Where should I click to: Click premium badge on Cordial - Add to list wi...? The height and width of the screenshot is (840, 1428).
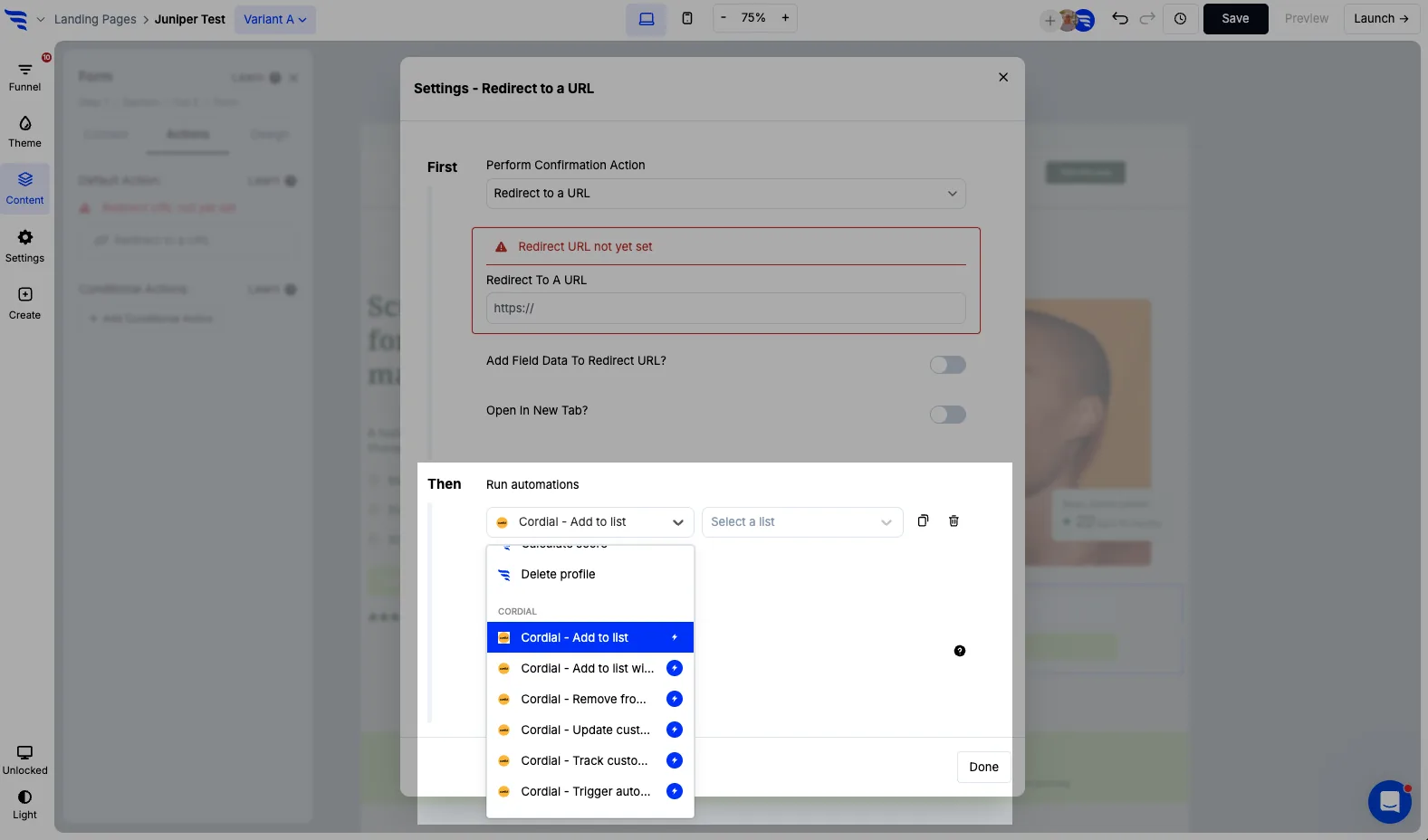tap(675, 668)
